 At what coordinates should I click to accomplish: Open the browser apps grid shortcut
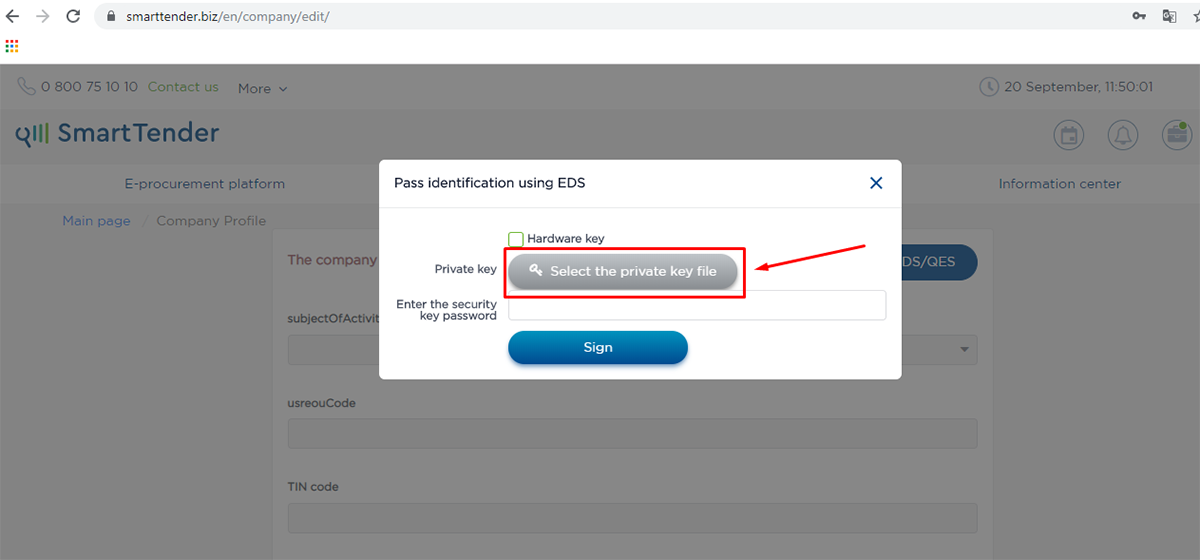[12, 45]
